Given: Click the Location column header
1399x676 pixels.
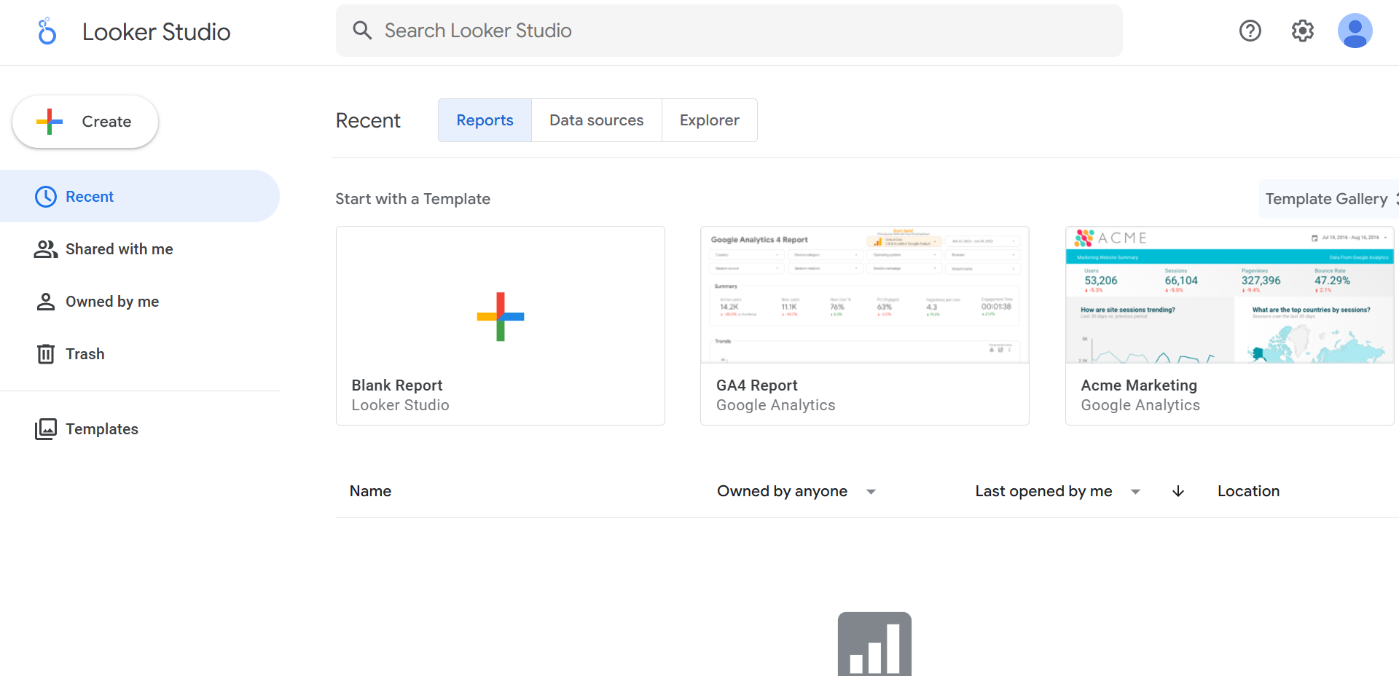Looking at the screenshot, I should [1249, 491].
